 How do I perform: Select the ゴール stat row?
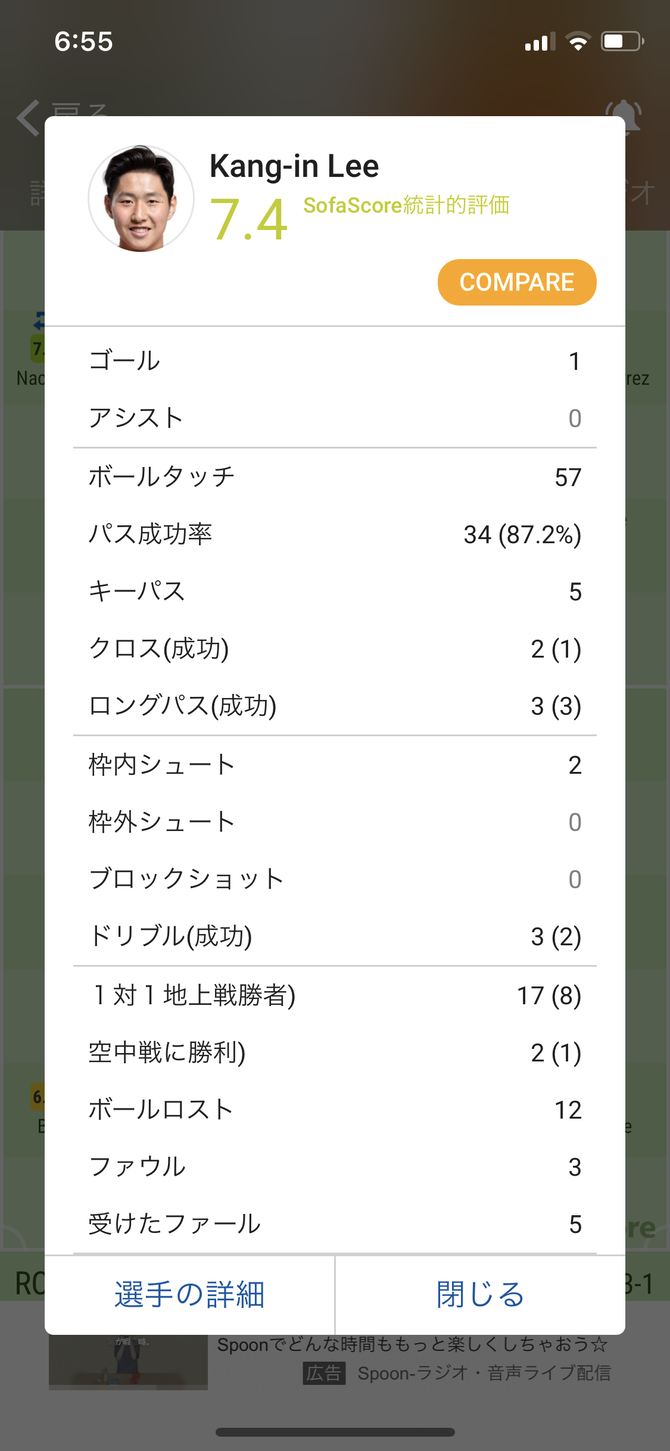(335, 361)
